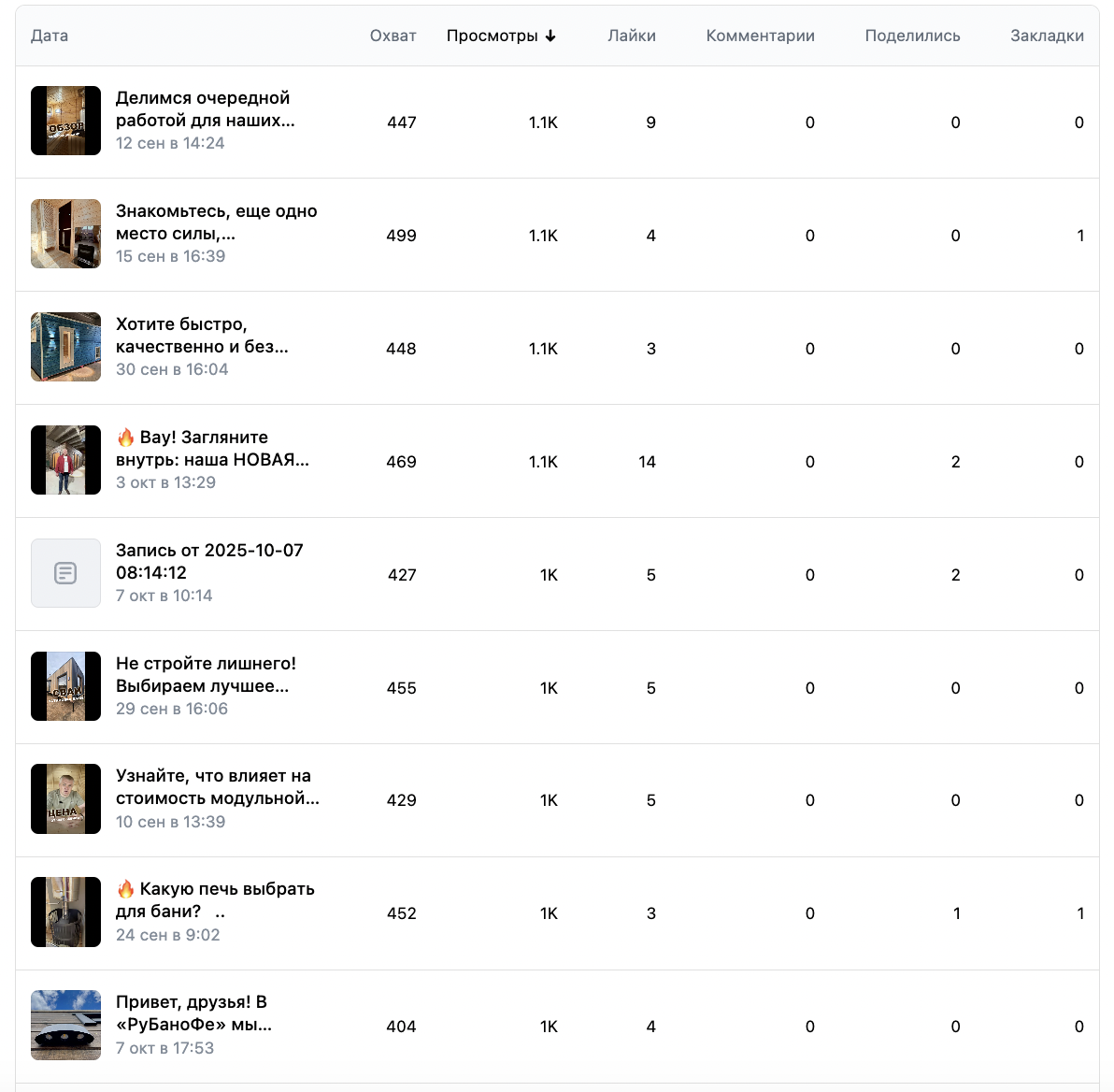Sort by the Лайки column header
Screen dimensions: 1114x1092
click(631, 36)
